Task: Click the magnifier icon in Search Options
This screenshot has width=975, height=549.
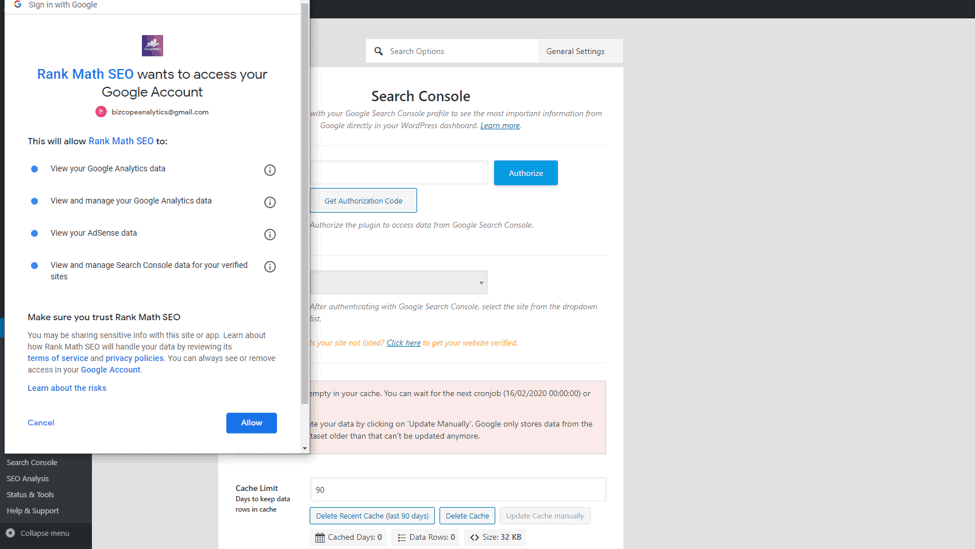Action: coord(378,51)
